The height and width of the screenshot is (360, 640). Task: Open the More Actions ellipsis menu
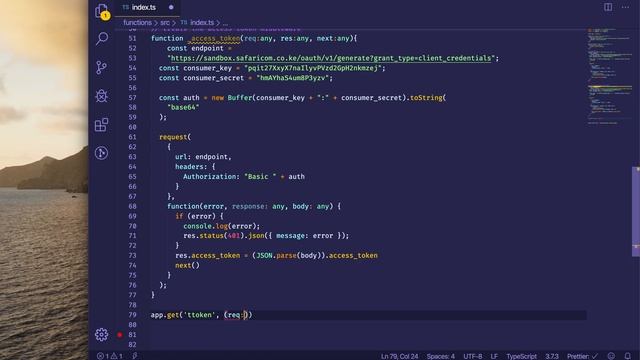pos(625,7)
